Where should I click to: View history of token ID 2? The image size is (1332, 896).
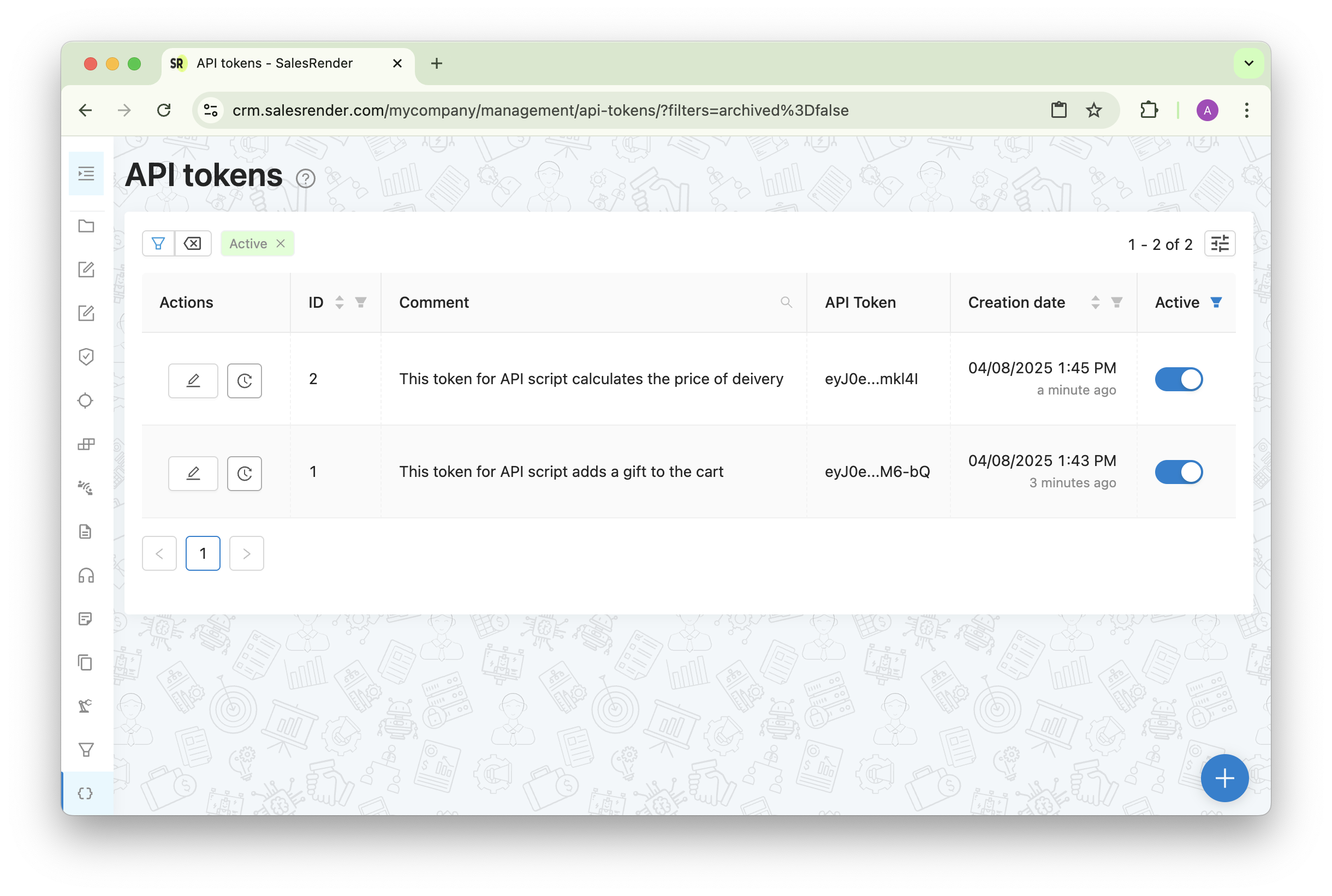(x=245, y=380)
